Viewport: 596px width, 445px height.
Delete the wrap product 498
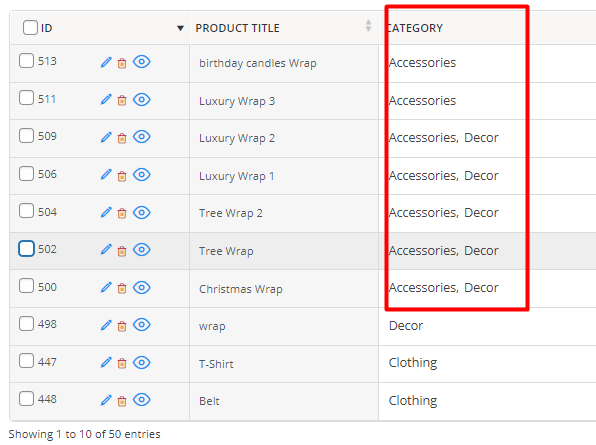(122, 326)
